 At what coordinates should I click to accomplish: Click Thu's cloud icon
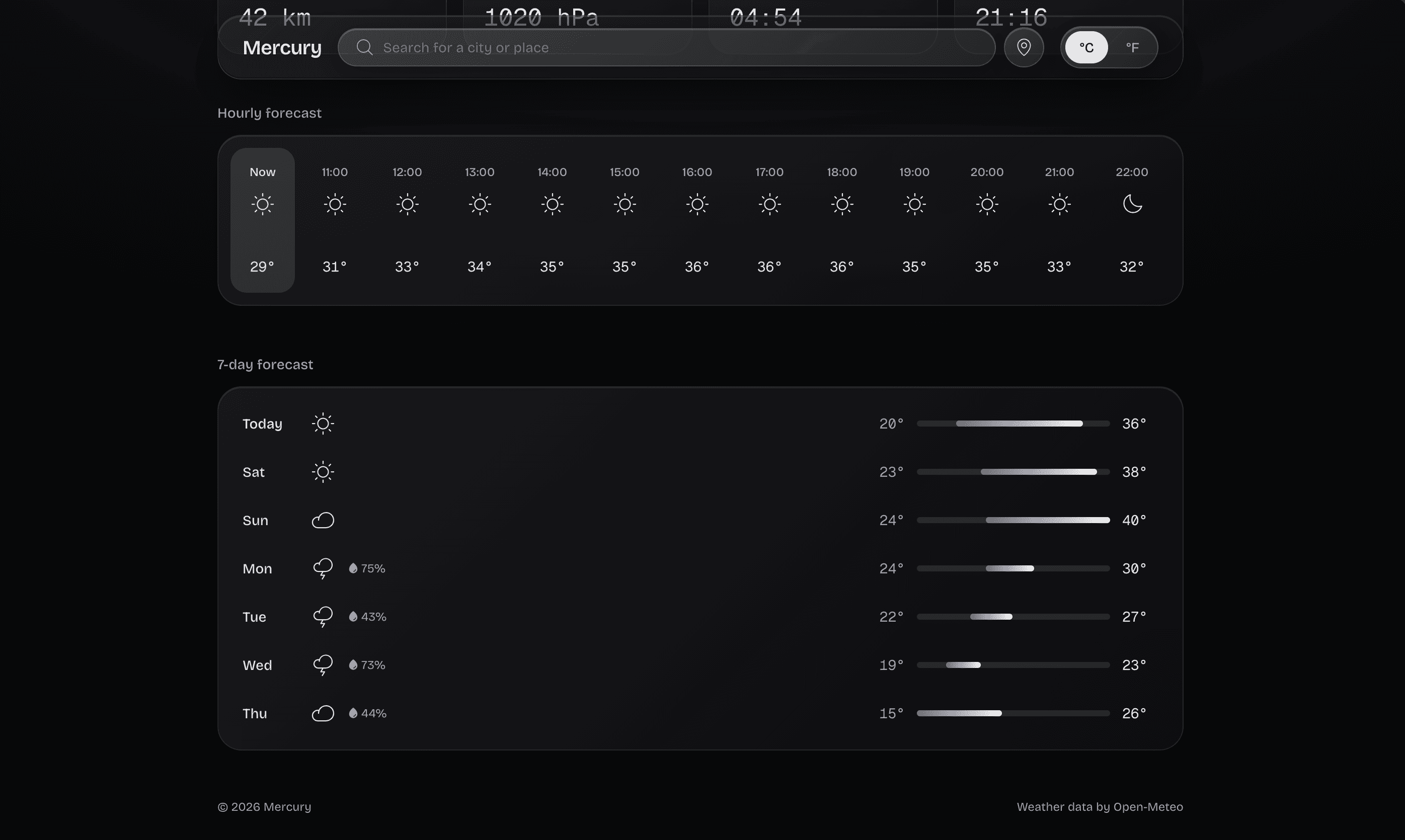pyautogui.click(x=323, y=713)
